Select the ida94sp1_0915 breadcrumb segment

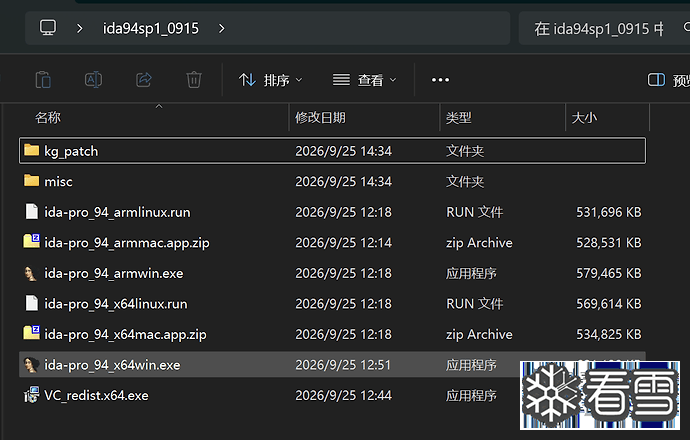coord(150,29)
